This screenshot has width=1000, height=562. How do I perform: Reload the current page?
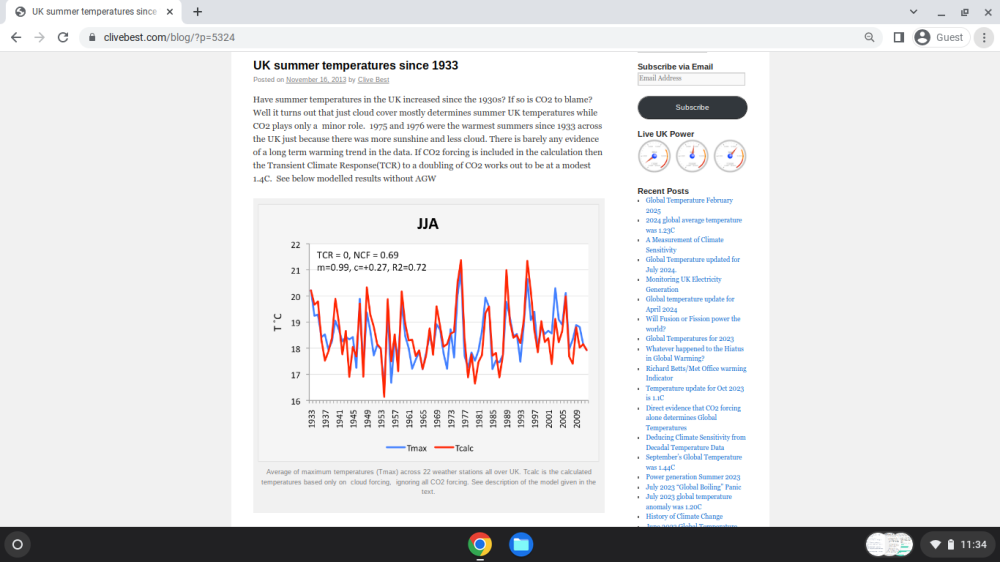click(x=62, y=38)
